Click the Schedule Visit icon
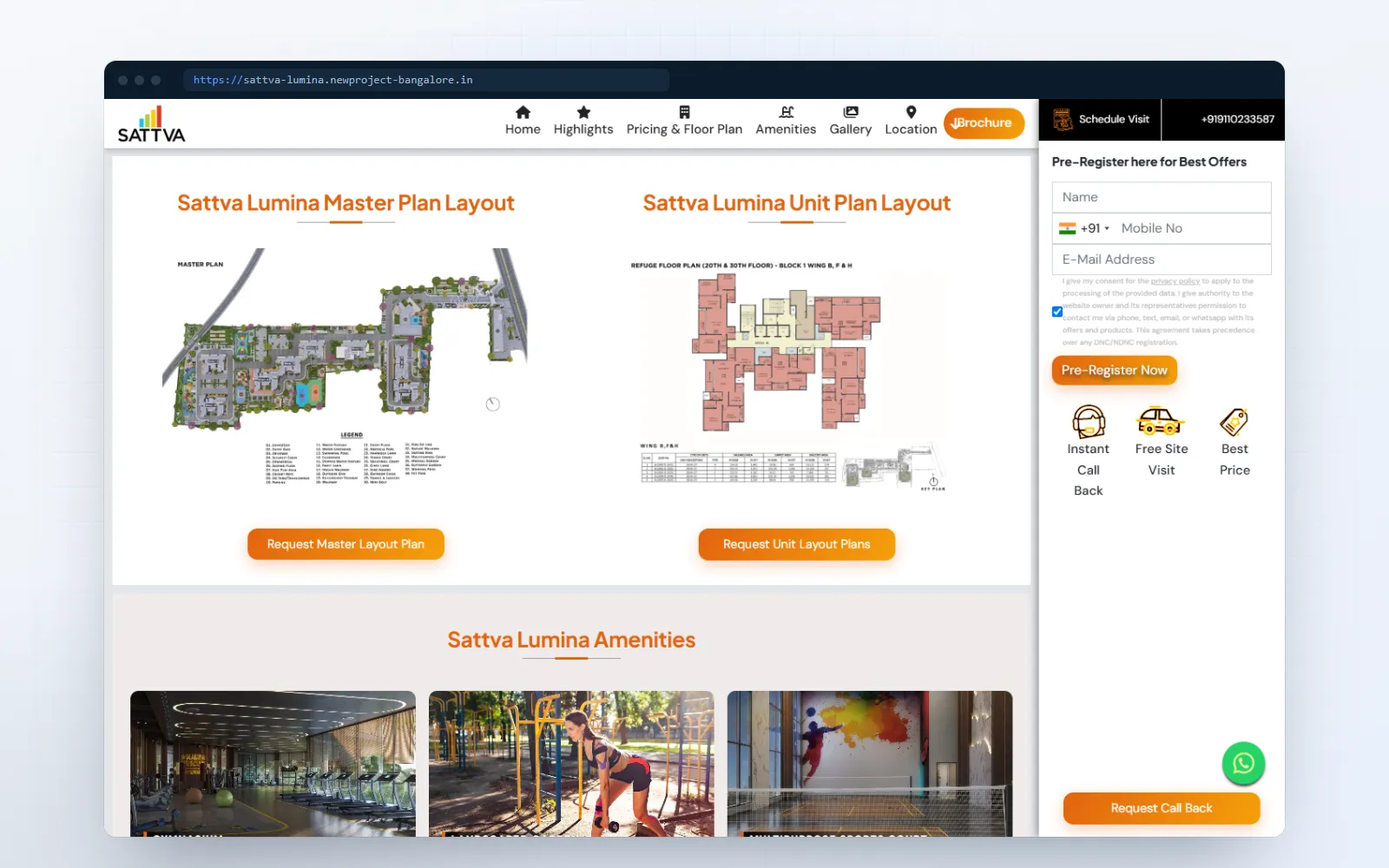 pyautogui.click(x=1063, y=120)
